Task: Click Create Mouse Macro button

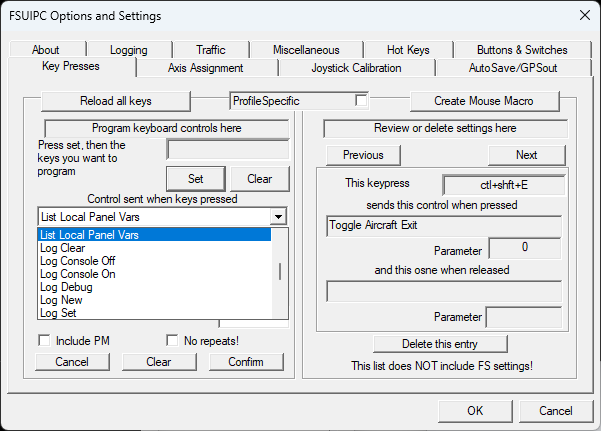Action: [x=484, y=101]
